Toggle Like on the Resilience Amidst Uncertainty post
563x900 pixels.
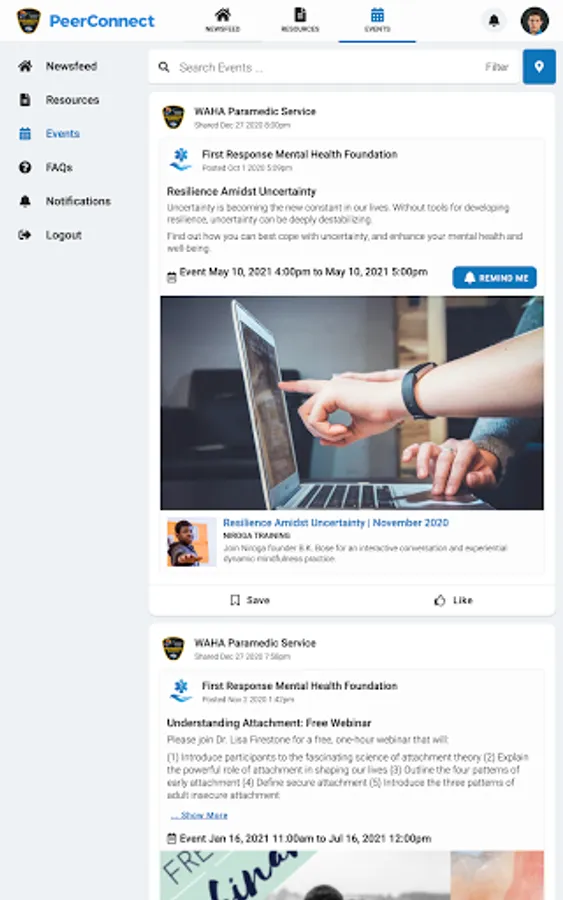click(x=453, y=600)
